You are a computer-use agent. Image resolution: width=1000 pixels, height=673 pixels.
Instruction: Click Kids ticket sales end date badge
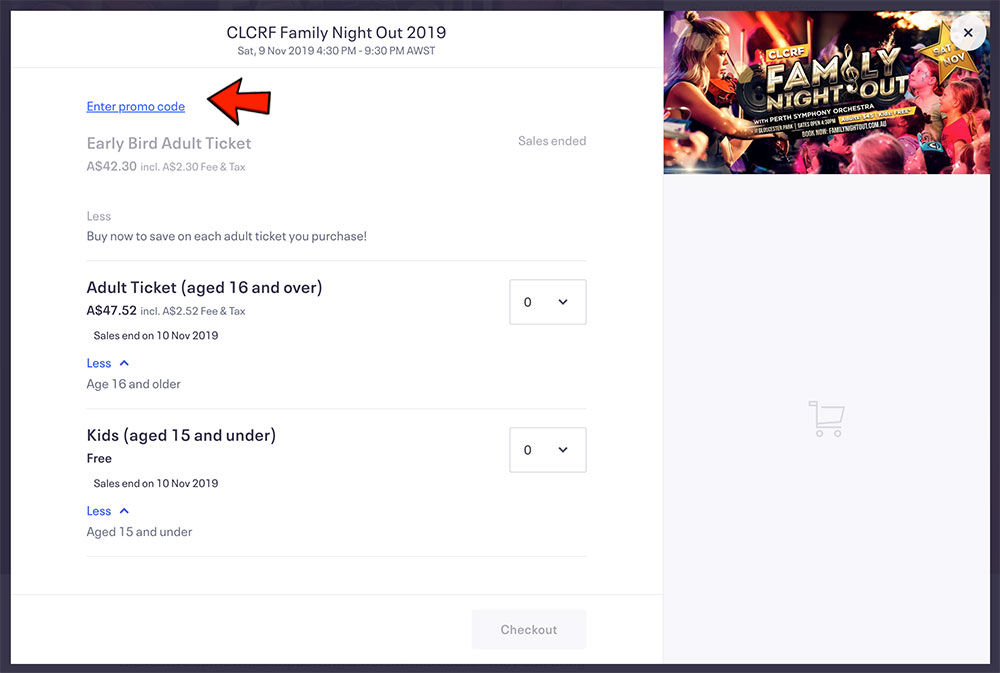click(156, 484)
